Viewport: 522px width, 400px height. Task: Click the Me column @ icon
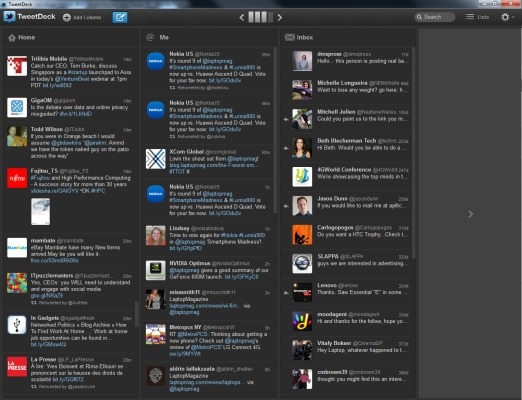tap(150, 37)
